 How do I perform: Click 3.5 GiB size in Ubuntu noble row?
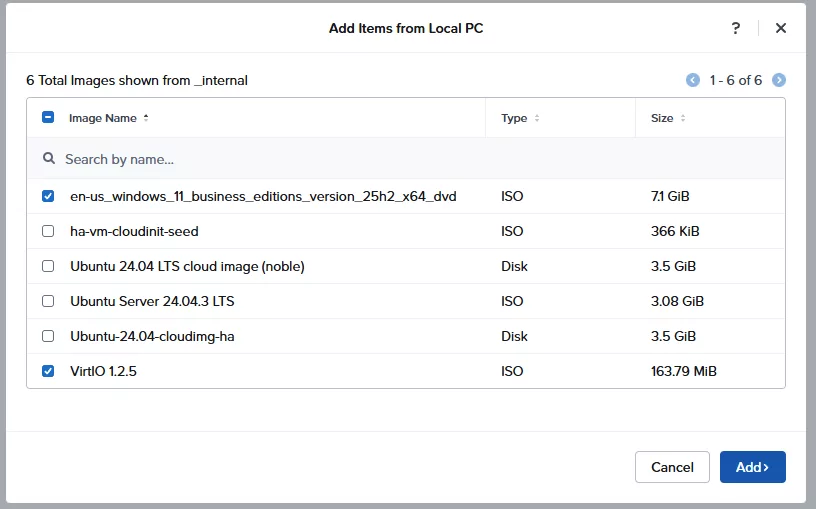click(673, 266)
